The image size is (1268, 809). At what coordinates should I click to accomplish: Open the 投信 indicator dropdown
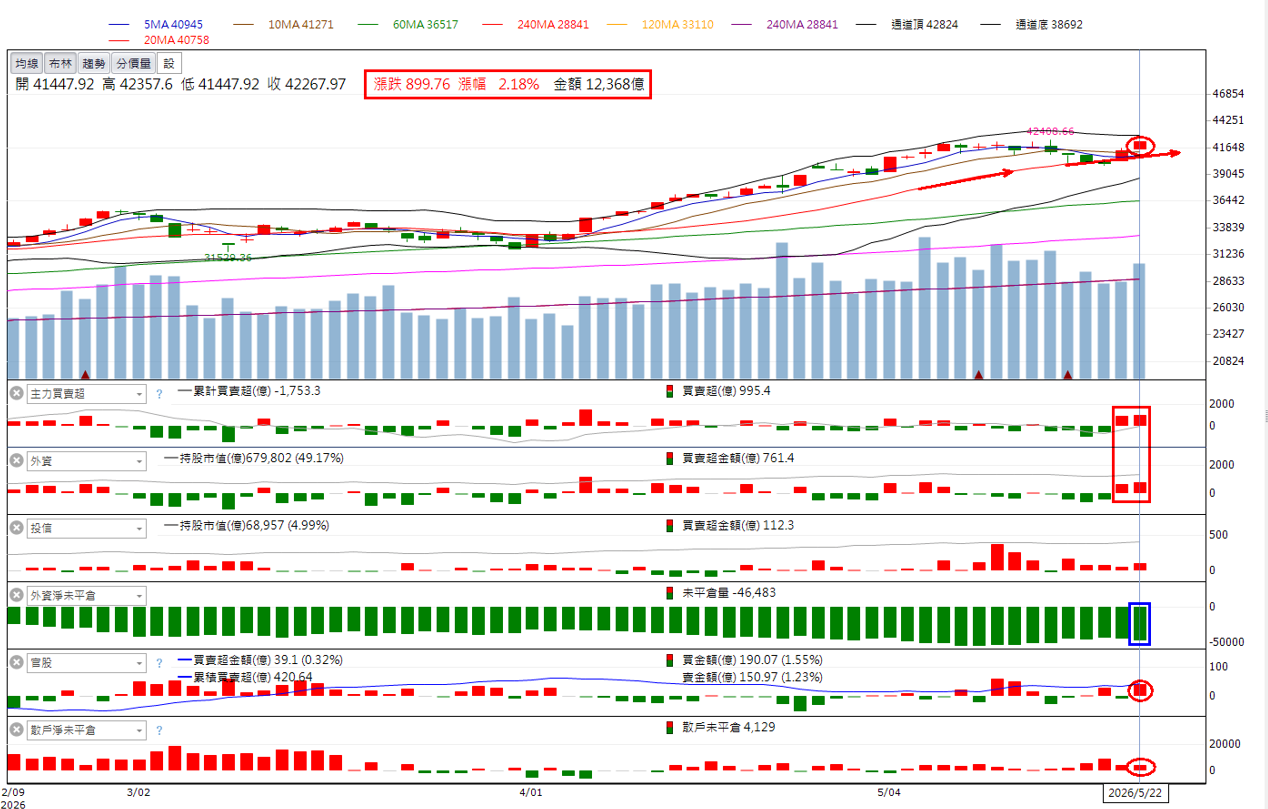[x=86, y=528]
